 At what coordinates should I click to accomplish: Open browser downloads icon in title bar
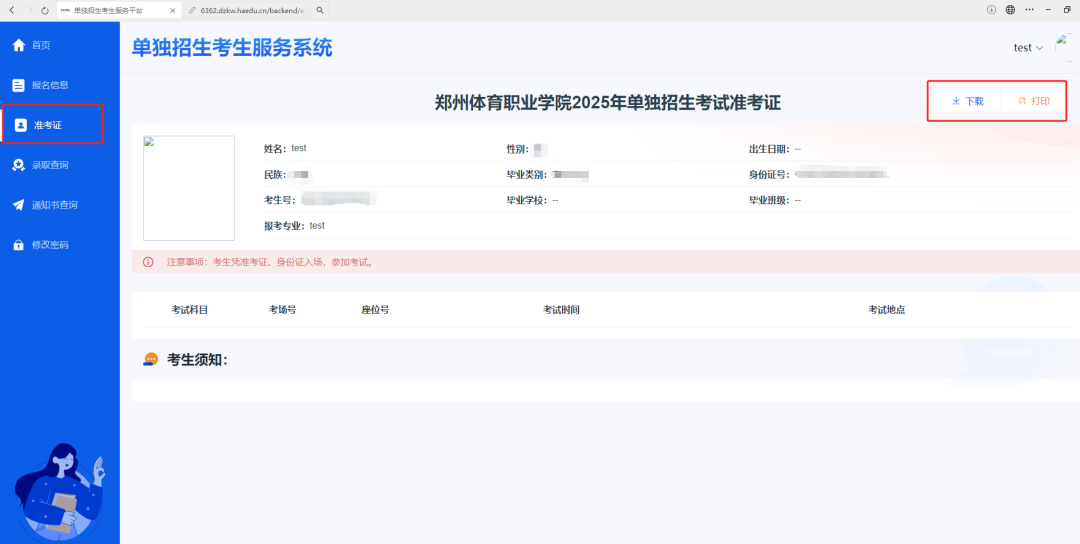[991, 10]
